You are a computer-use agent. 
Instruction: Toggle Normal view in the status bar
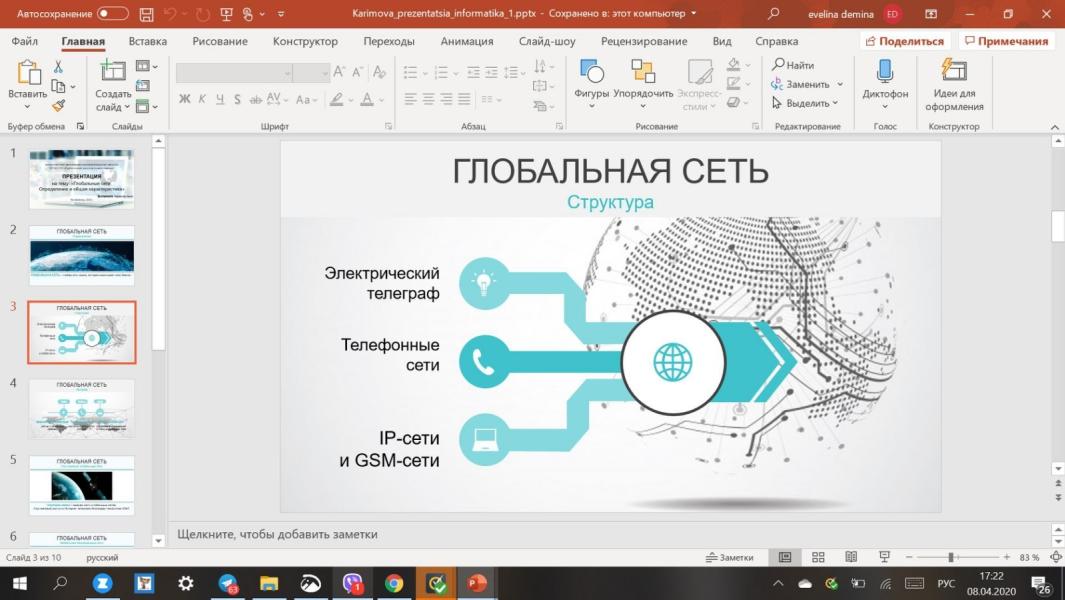[785, 557]
